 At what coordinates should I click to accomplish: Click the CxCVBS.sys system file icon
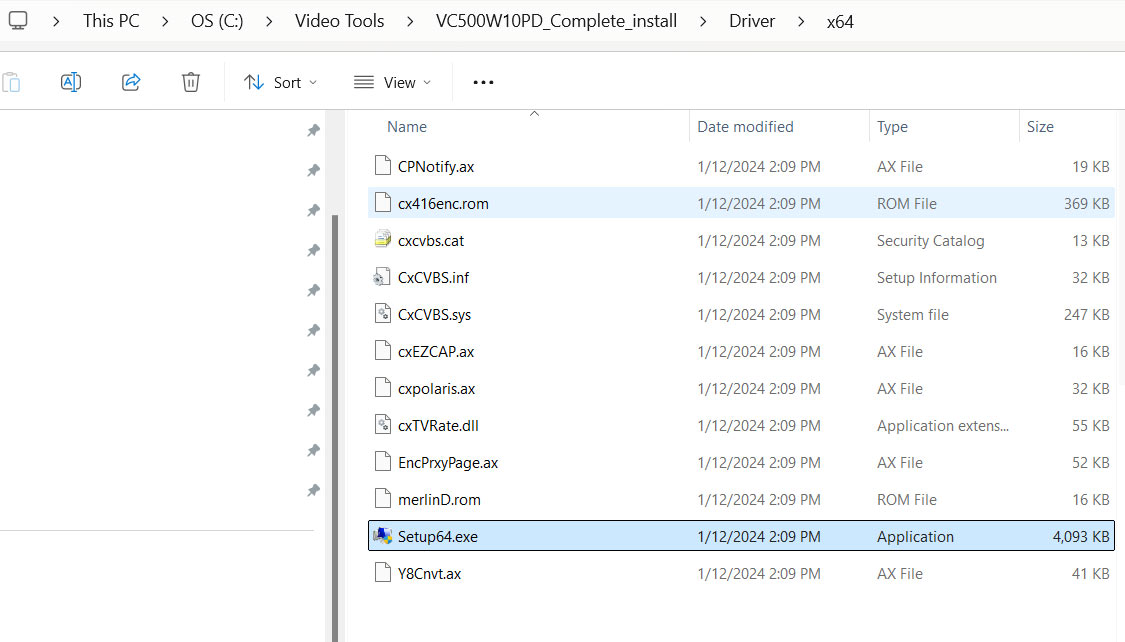(382, 314)
